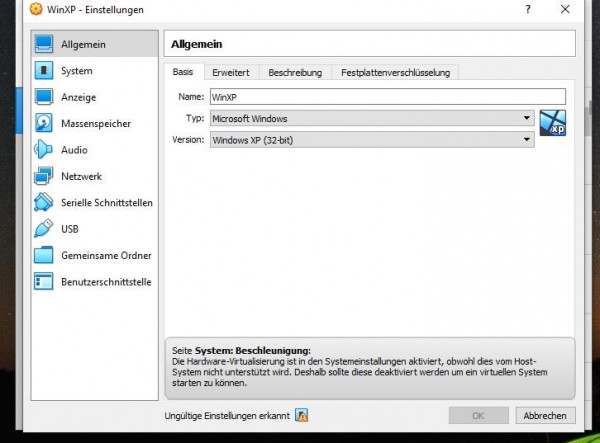Click the Abbrechen button
The image size is (600, 443).
click(x=545, y=415)
